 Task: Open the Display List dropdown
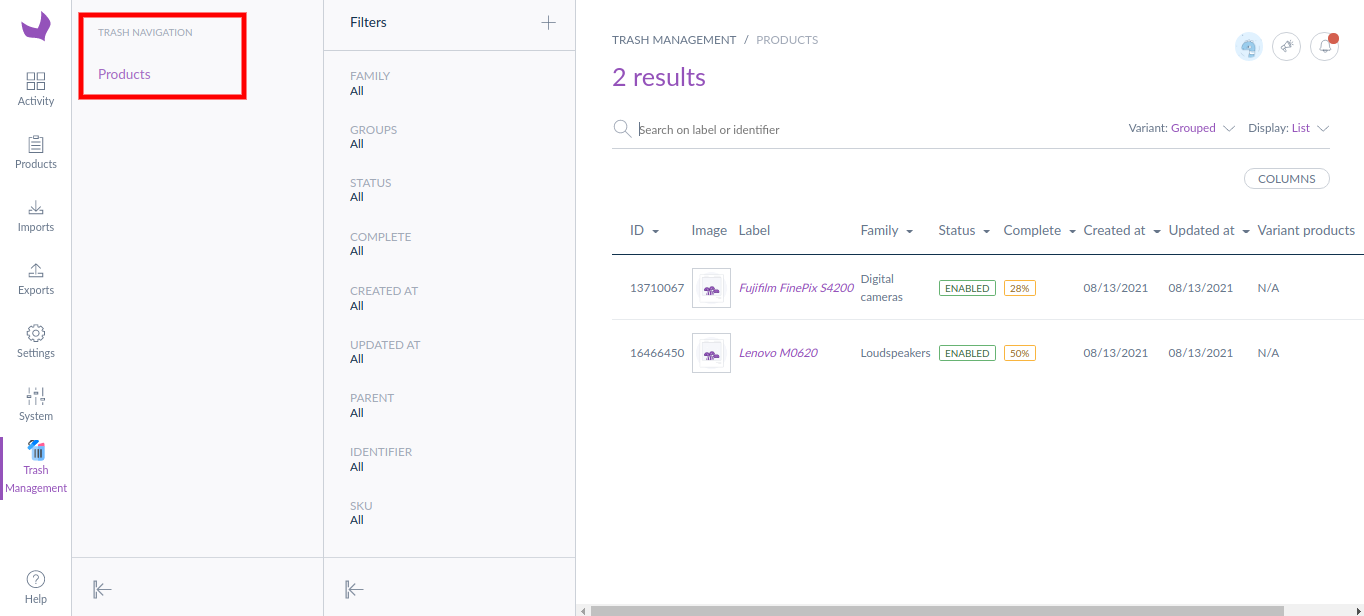1288,128
